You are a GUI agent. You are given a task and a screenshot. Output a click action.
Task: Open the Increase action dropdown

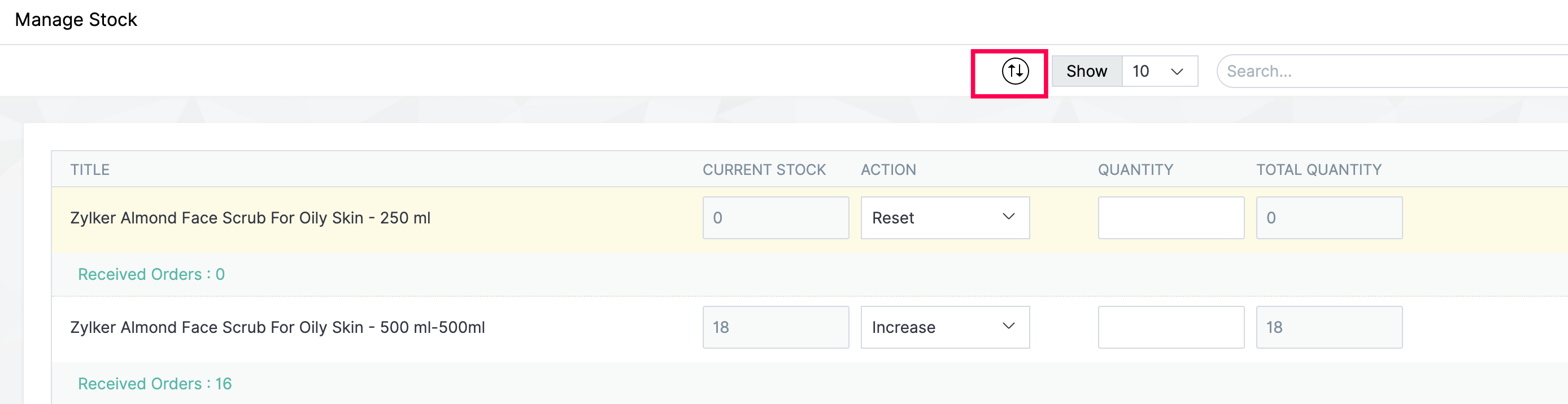pos(944,327)
